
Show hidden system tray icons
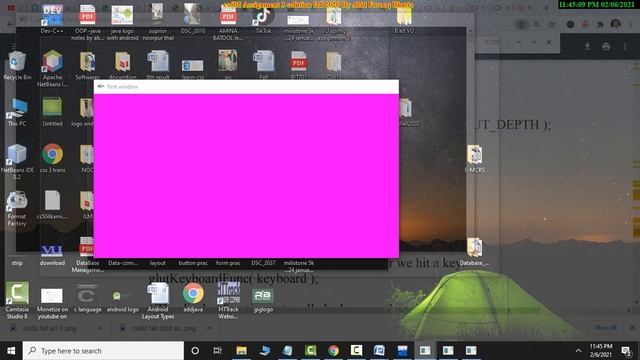(x=578, y=351)
